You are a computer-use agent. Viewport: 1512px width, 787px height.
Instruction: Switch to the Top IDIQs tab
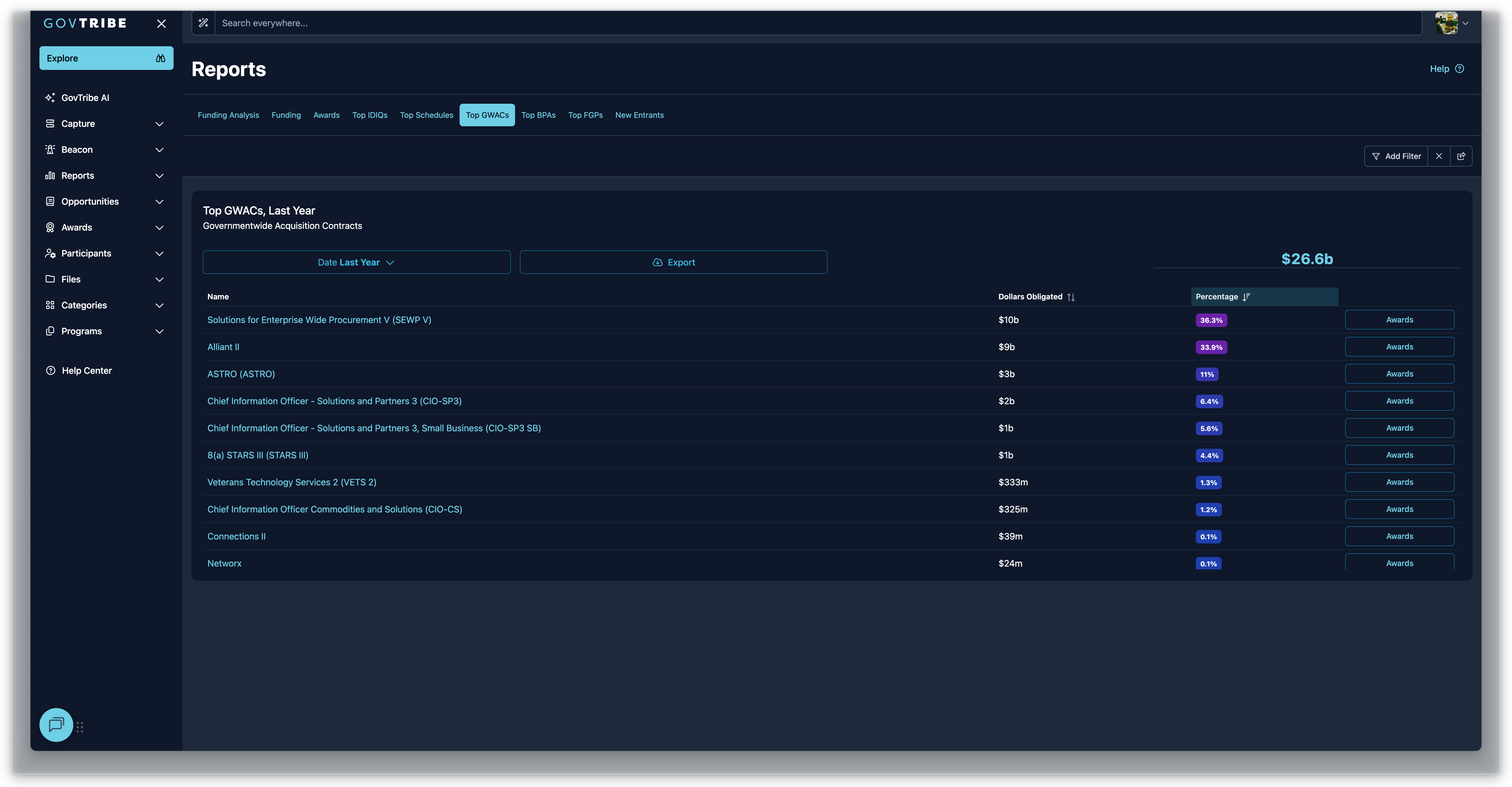tap(370, 115)
